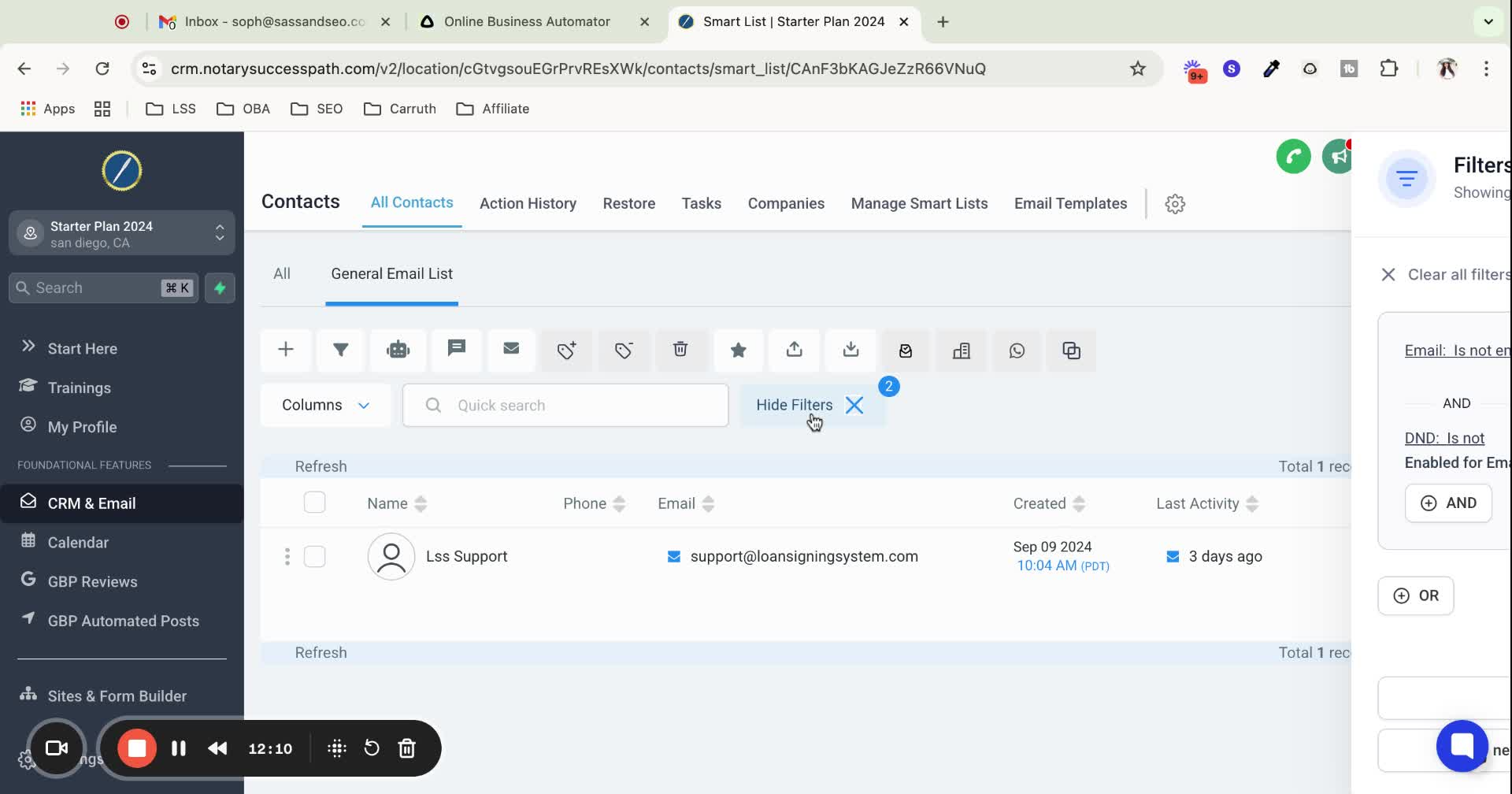Screen dimensions: 1512x794
Task: Open the Manage Smart Lists tab
Action: pos(919,203)
